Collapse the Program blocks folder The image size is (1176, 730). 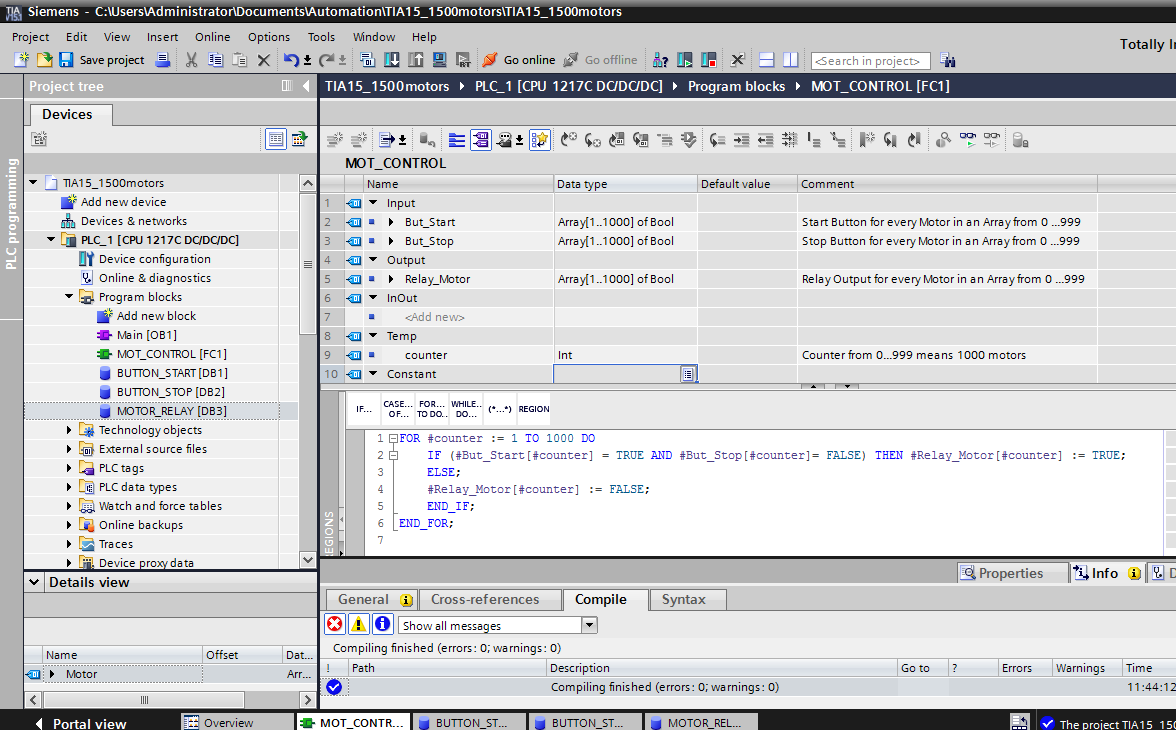coord(69,297)
